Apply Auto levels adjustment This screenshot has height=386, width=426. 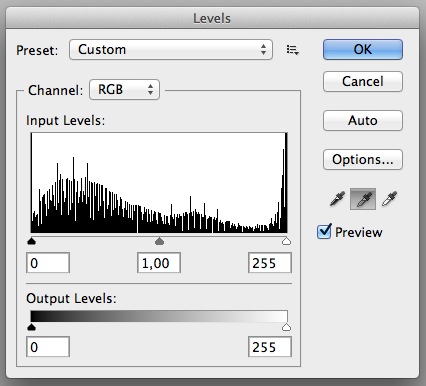[363, 120]
